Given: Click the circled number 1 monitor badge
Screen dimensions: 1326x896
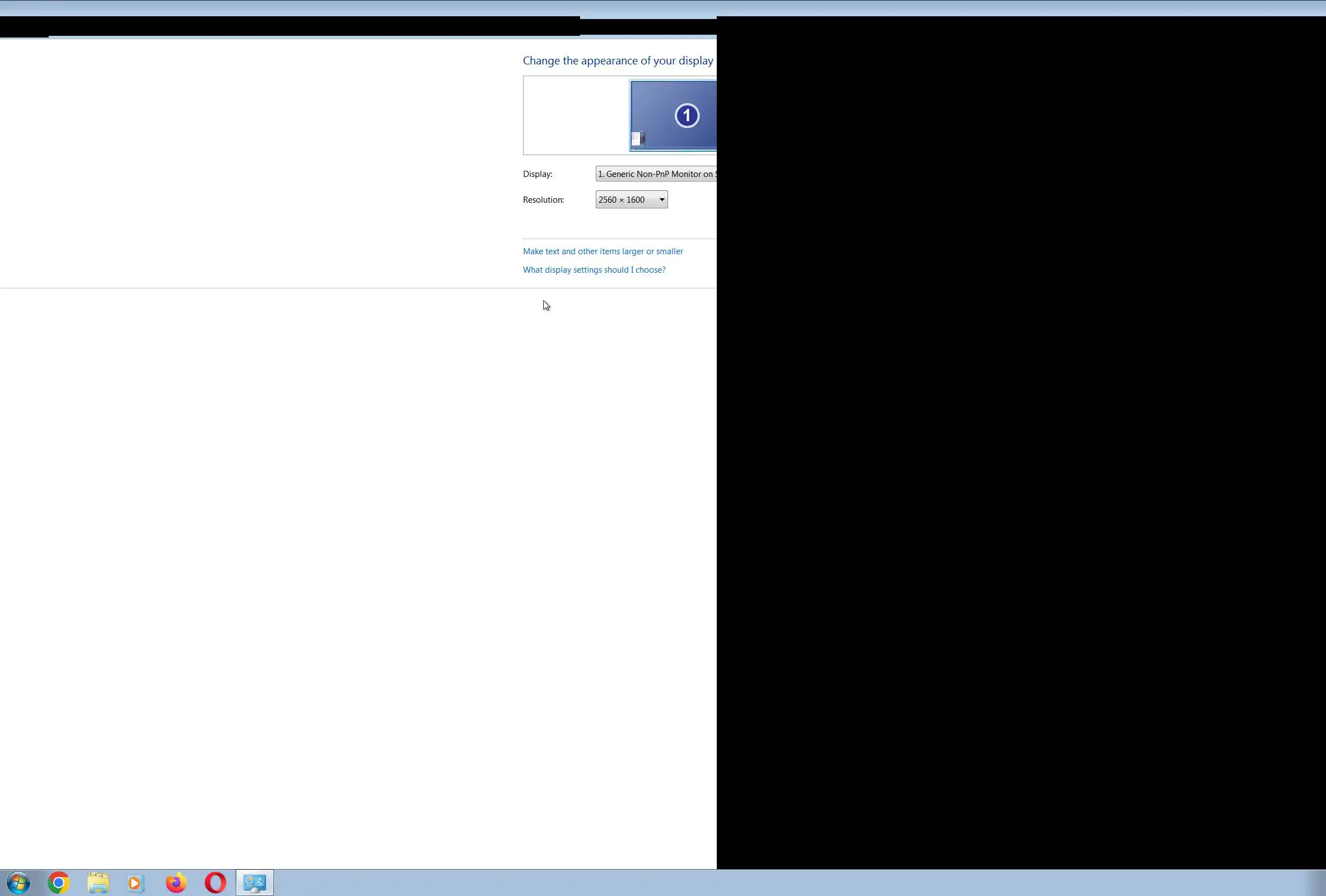Looking at the screenshot, I should pos(687,116).
